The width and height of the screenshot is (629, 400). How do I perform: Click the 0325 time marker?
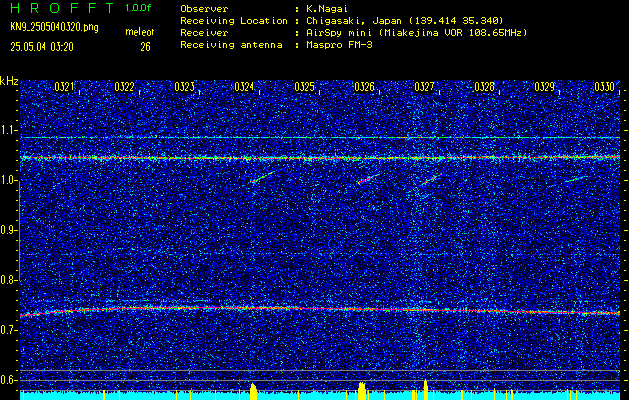(x=304, y=87)
